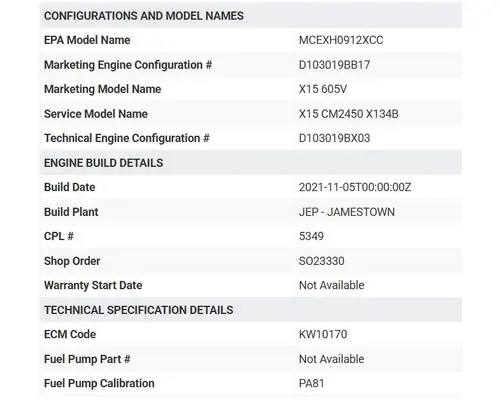Click the value 'D103019BB17'
The height and width of the screenshot is (400, 500).
334,65
